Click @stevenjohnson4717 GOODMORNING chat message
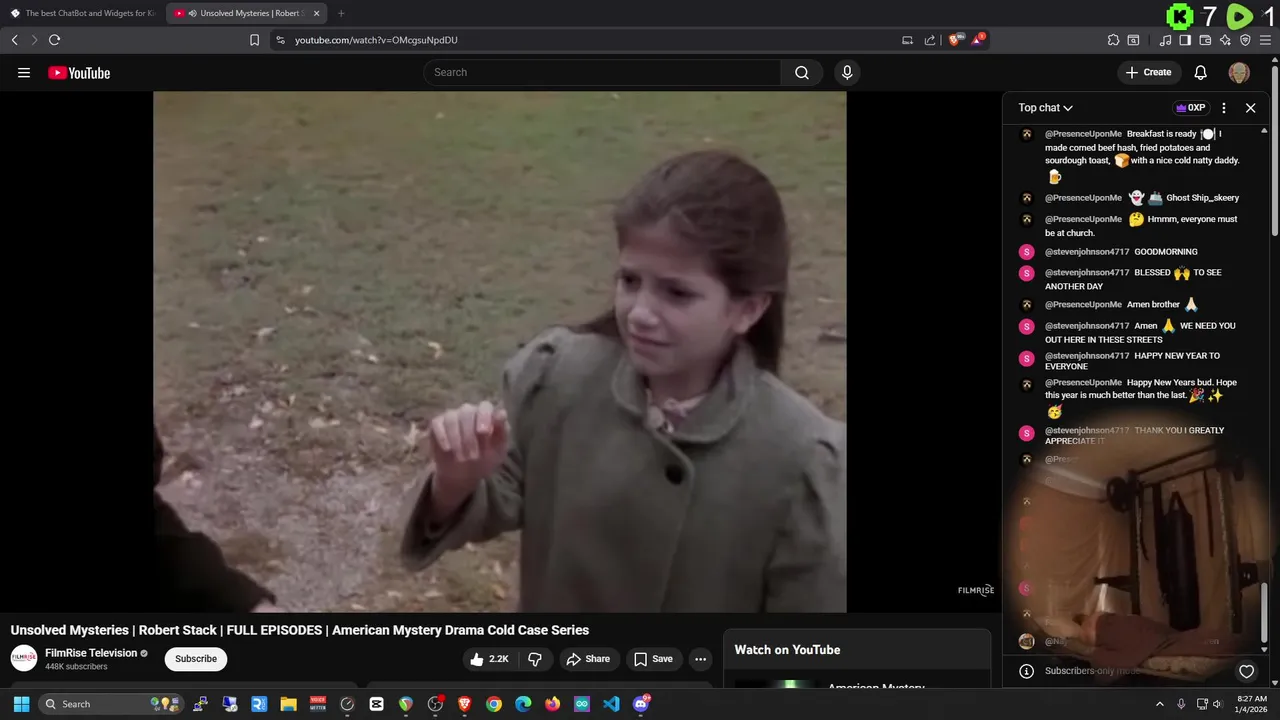This screenshot has height=720, width=1280. 1120,252
